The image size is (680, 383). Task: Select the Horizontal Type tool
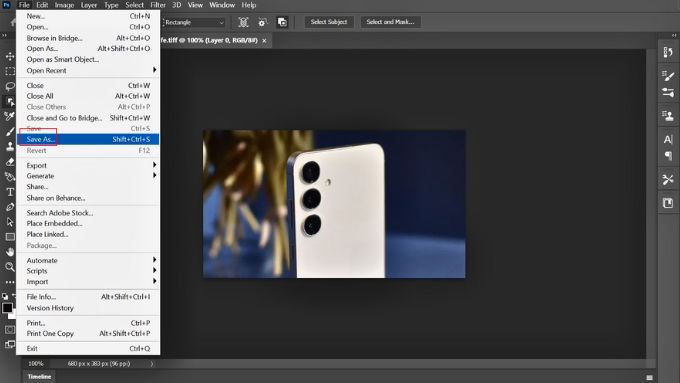pyautogui.click(x=10, y=192)
